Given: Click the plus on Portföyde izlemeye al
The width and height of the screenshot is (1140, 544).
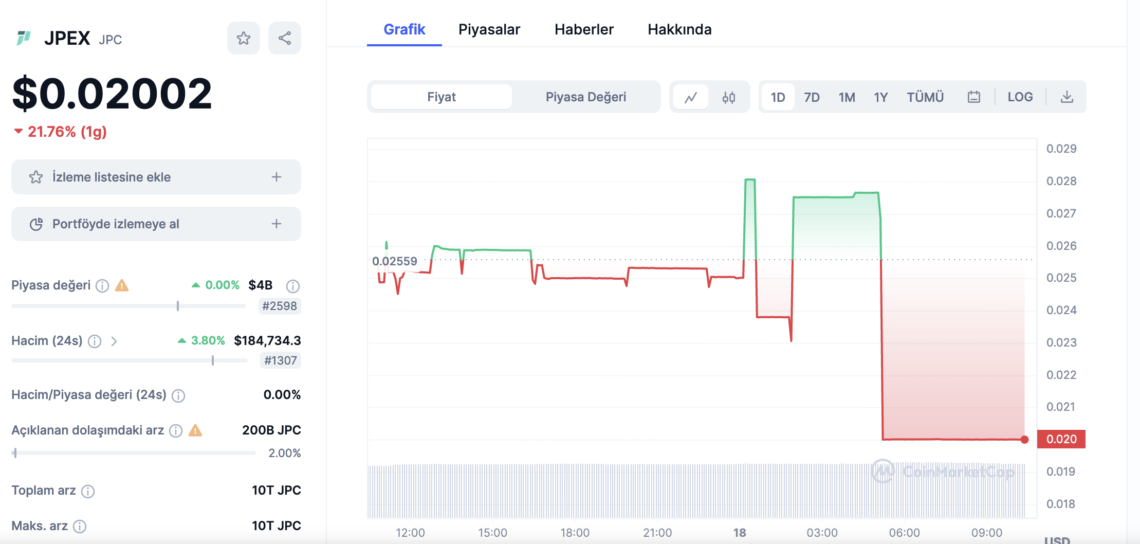Looking at the screenshot, I should [276, 224].
